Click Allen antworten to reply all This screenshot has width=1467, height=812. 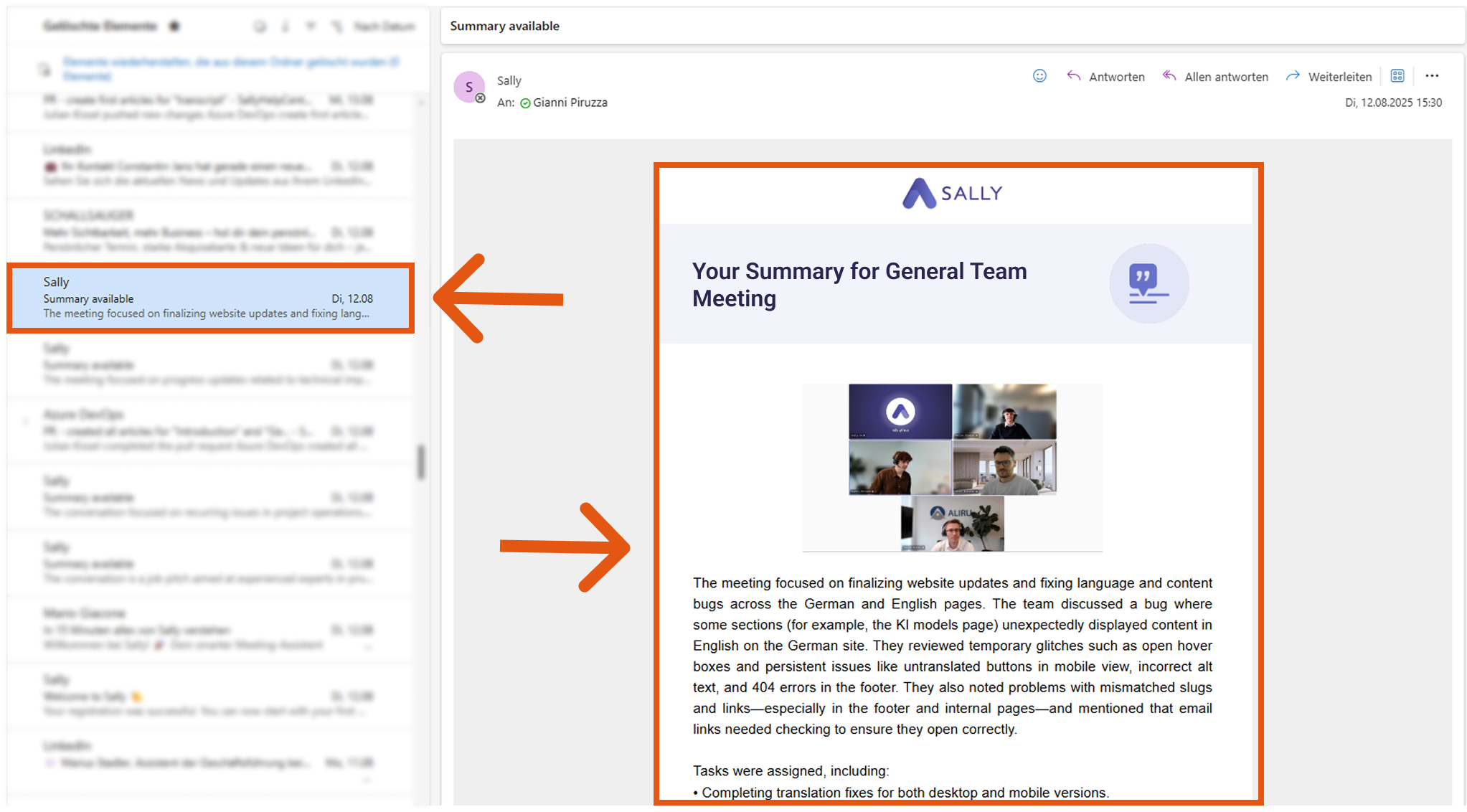1215,77
